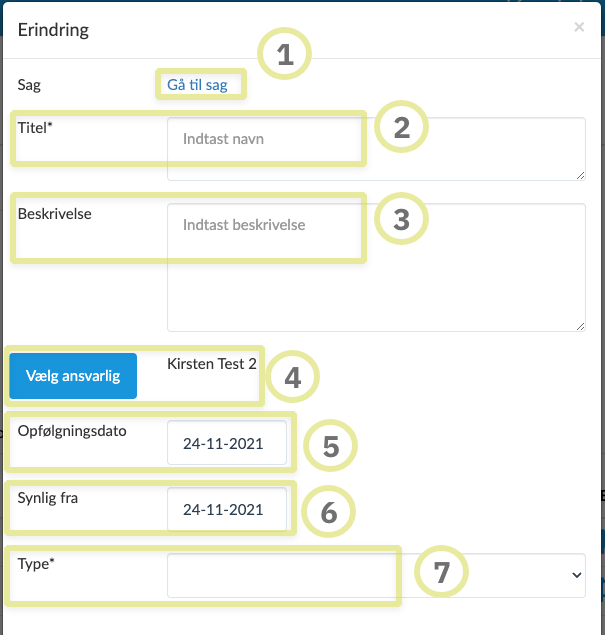The width and height of the screenshot is (605, 635).
Task: Click the 'Sag' label text
Action: (x=29, y=85)
